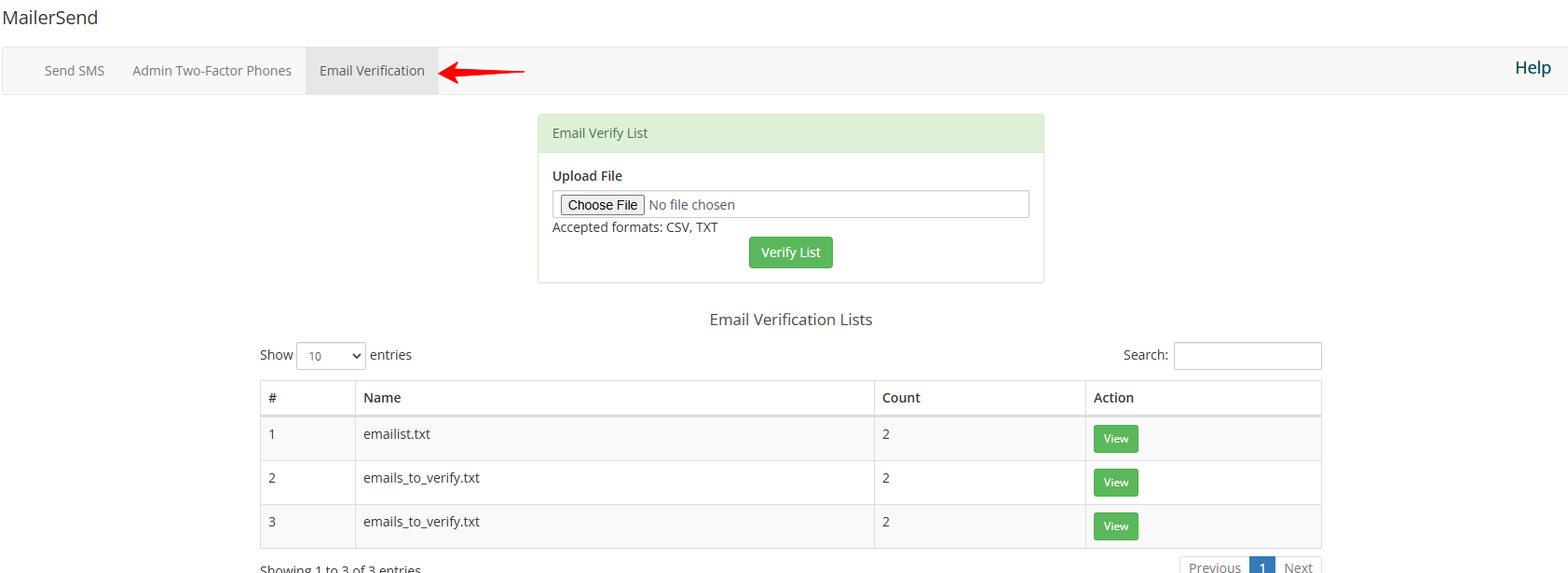Sort the table by Name column
The image size is (1568, 573).
pos(615,398)
